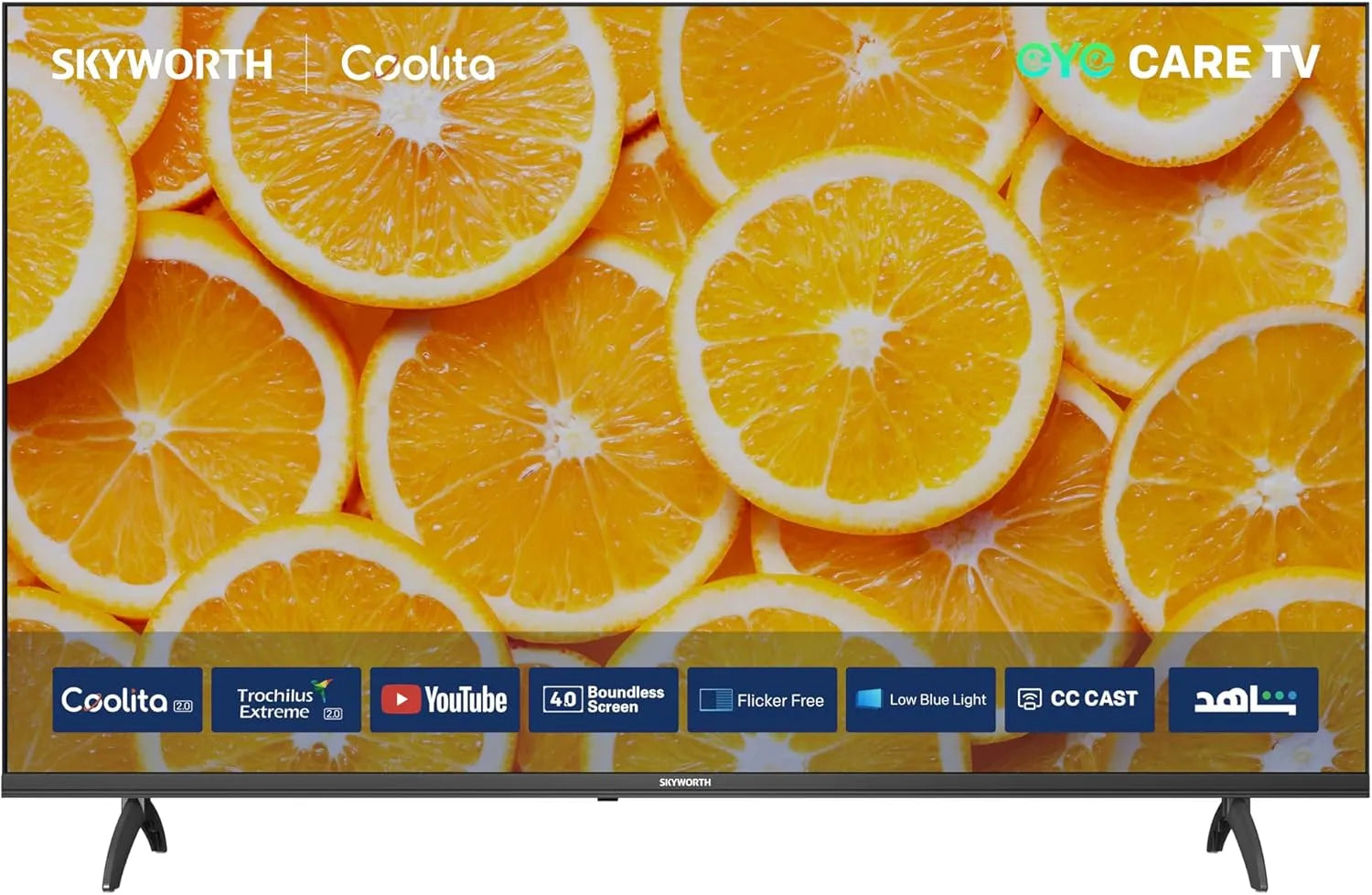Click the CC CAST casting icon
This screenshot has width=1372, height=895.
1029,699
